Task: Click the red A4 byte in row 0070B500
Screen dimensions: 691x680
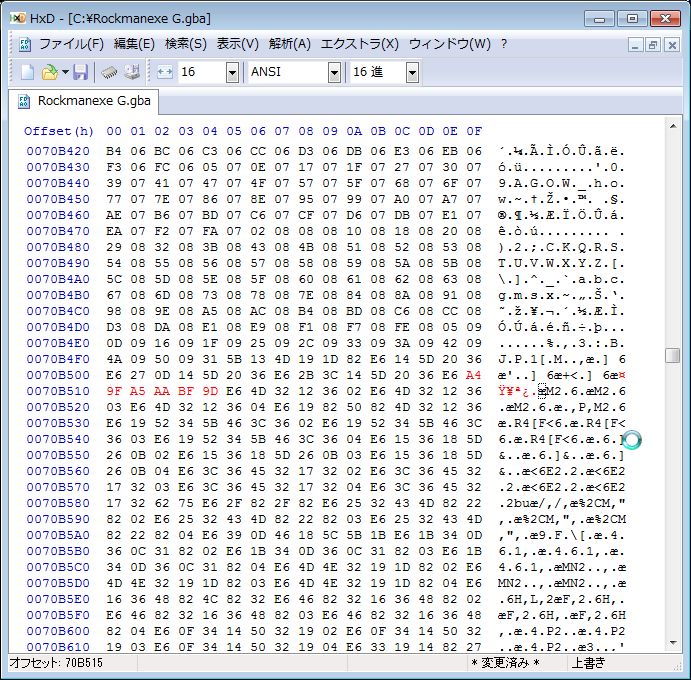Action: tap(473, 375)
